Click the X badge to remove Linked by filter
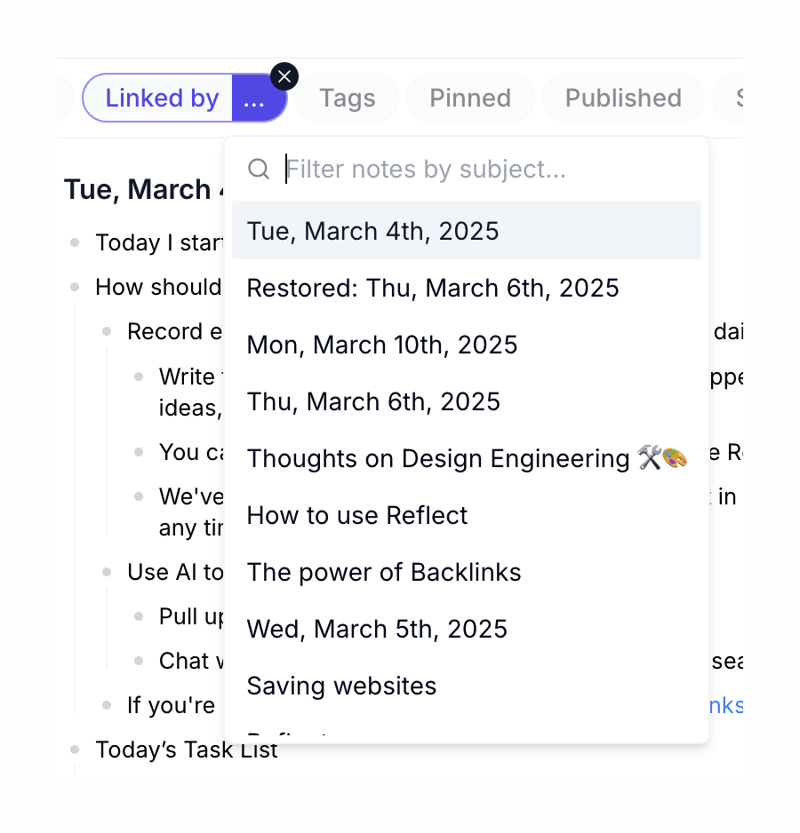800x833 pixels. [284, 76]
